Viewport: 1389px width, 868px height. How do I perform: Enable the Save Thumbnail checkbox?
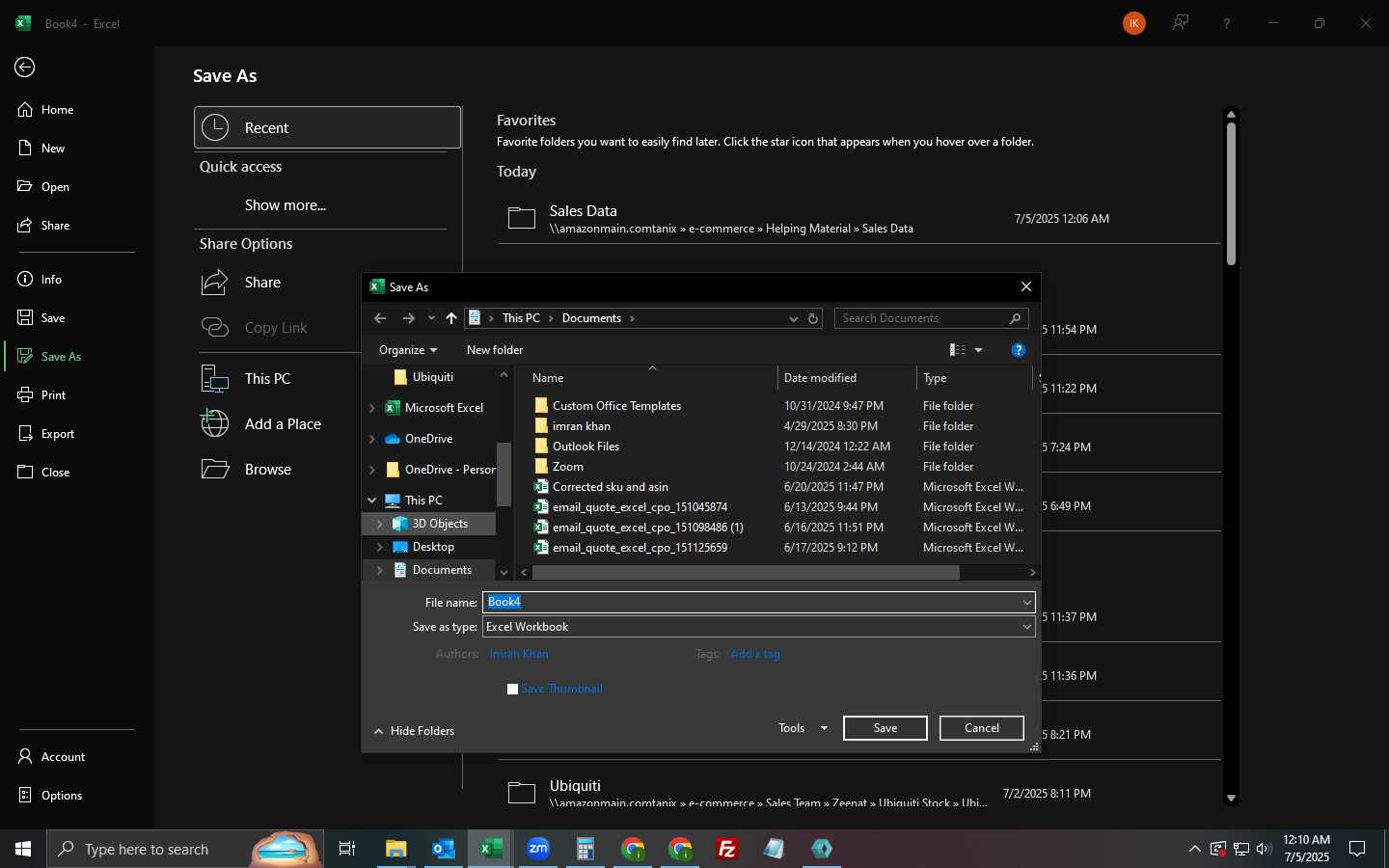click(513, 689)
